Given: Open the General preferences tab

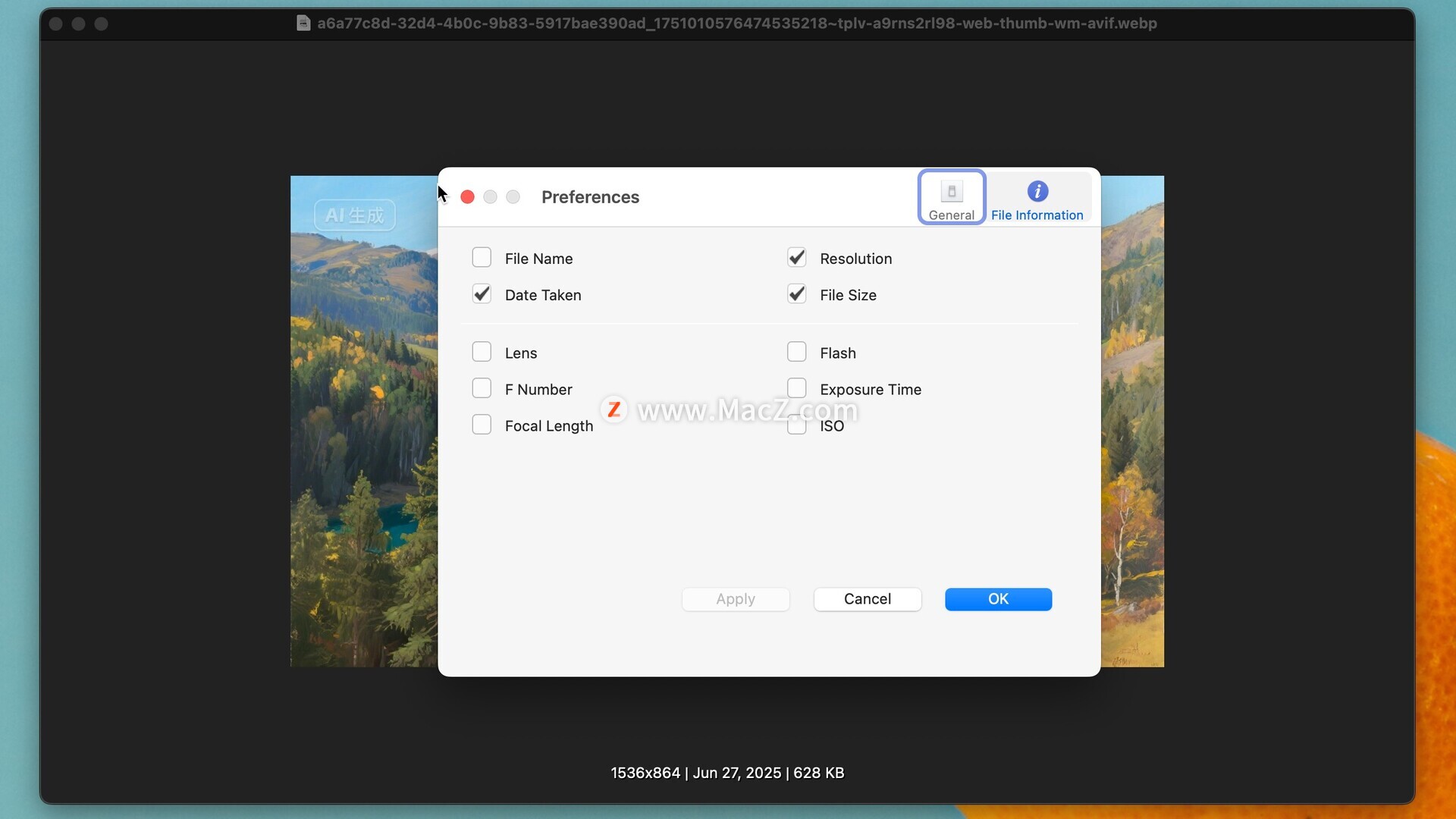Looking at the screenshot, I should click(951, 197).
